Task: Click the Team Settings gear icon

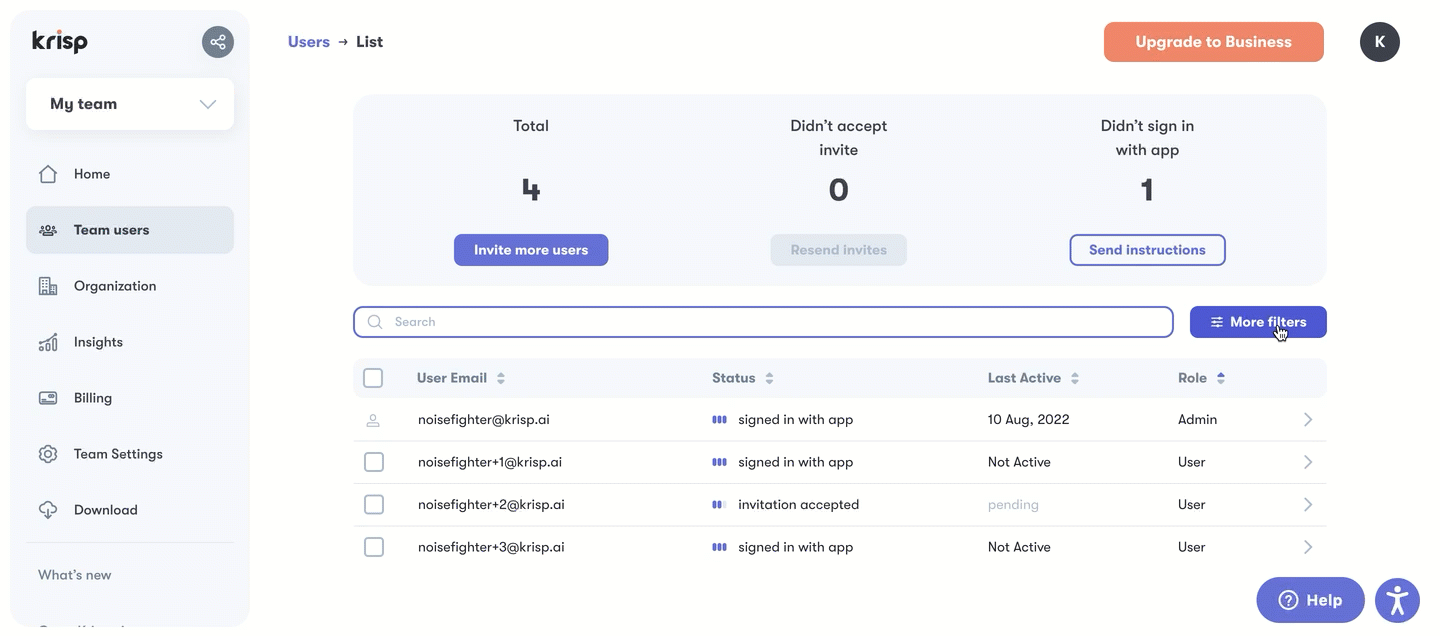Action: click(x=48, y=454)
